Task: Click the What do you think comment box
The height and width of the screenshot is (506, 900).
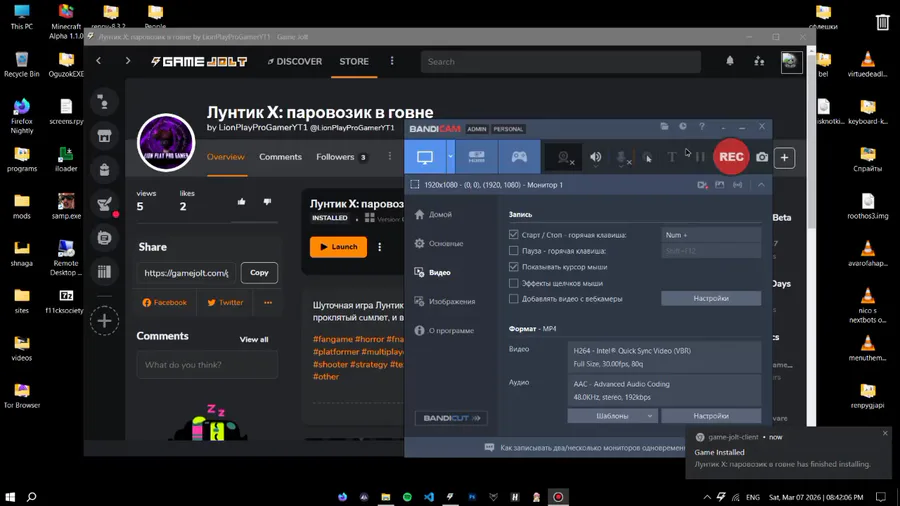Action: pos(207,365)
